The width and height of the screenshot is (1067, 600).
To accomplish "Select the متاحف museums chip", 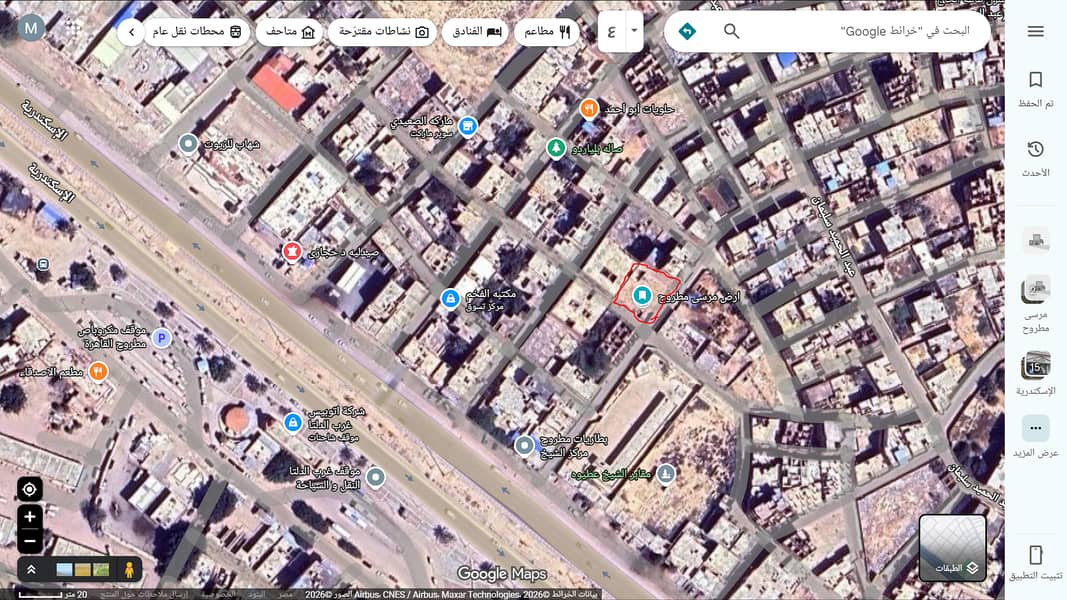I will click(x=290, y=32).
